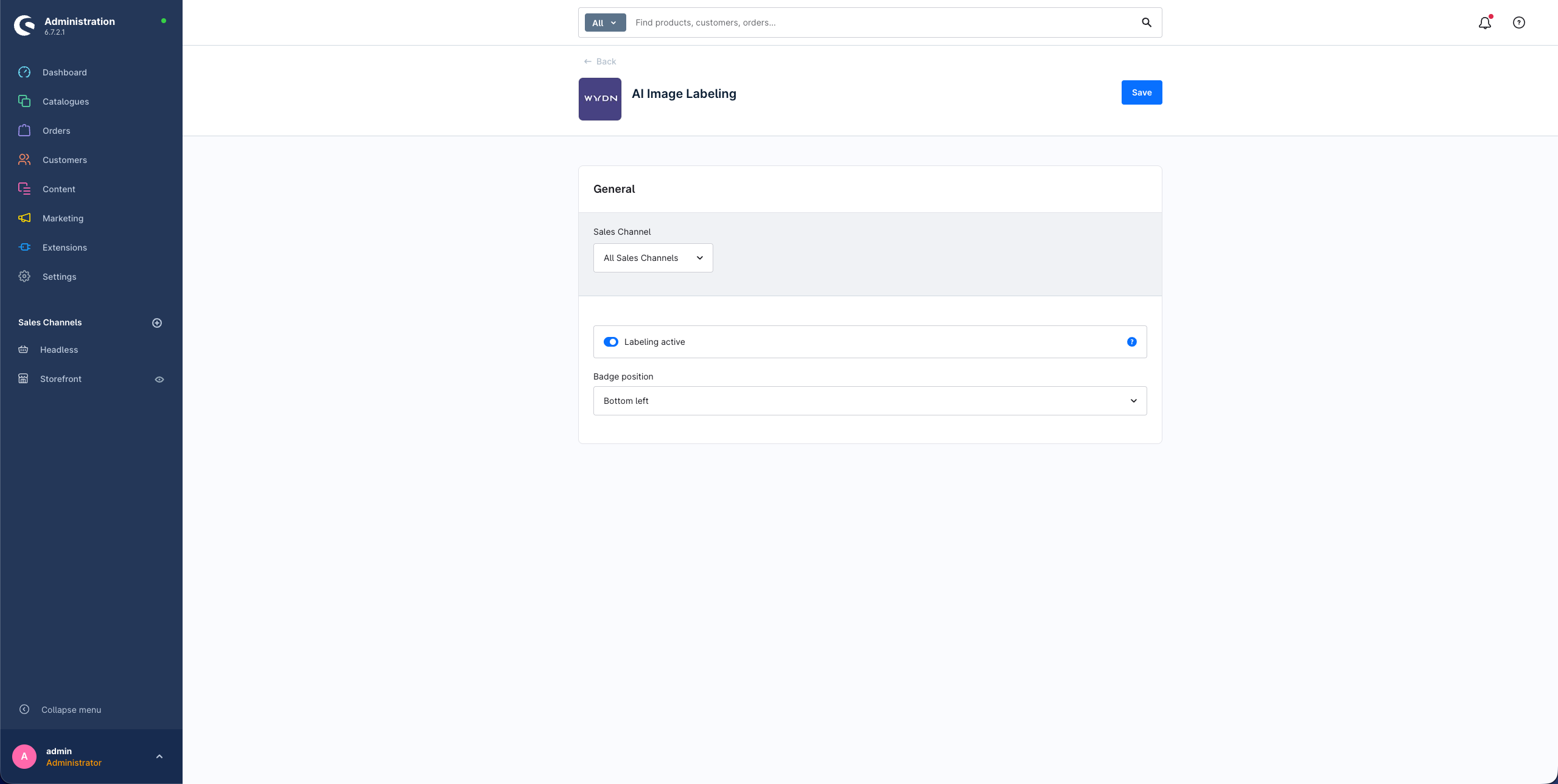Focus the global search input field

click(882, 23)
